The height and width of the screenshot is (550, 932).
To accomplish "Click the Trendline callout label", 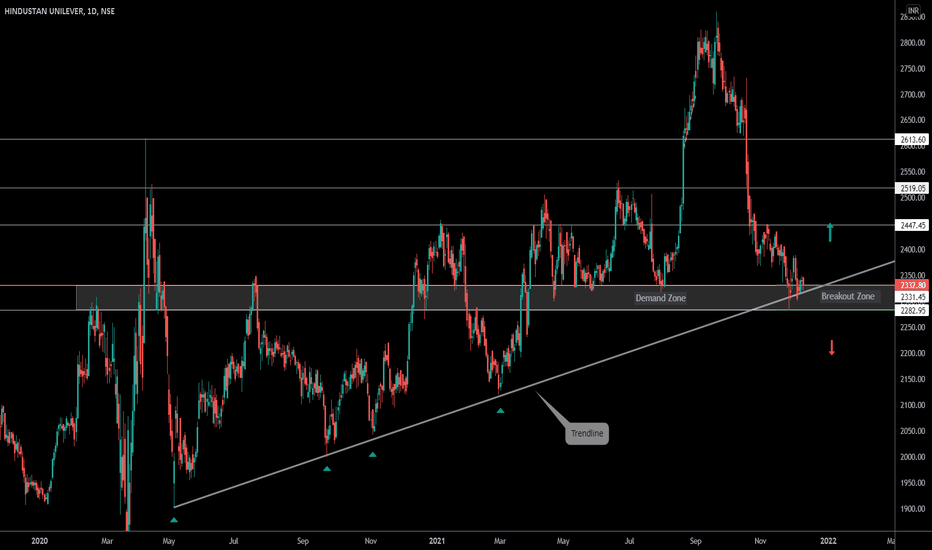I will tap(587, 433).
